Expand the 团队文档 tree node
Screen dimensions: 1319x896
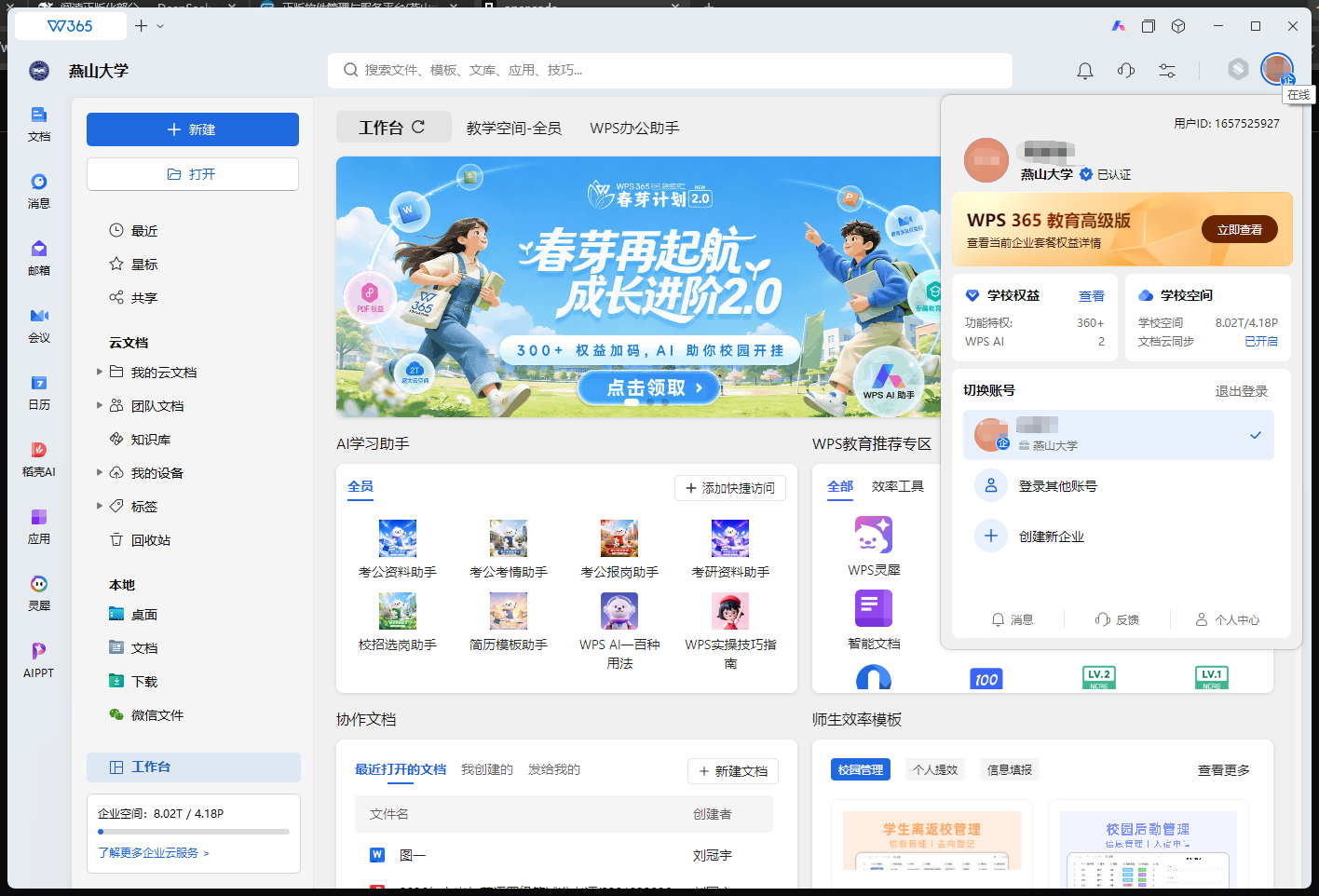click(x=100, y=405)
